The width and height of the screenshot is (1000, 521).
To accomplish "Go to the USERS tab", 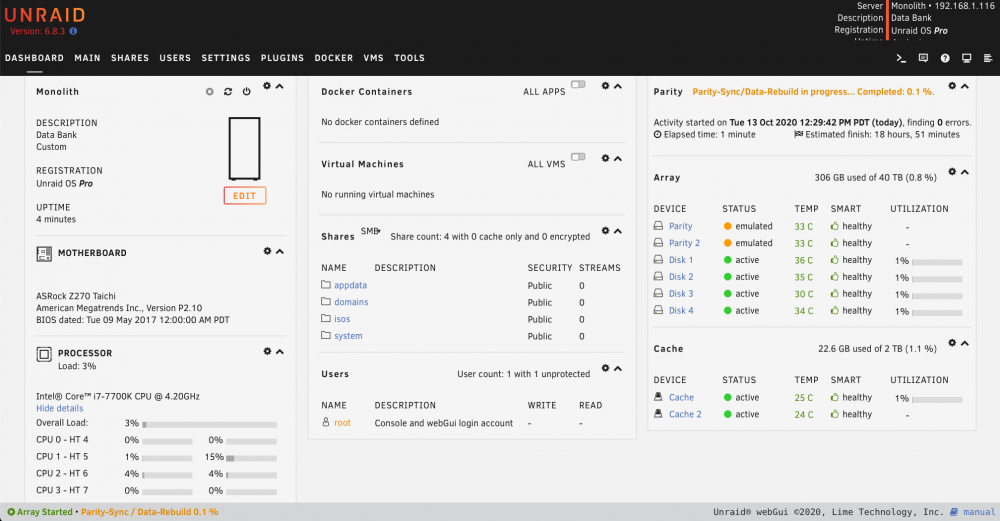I will click(175, 58).
